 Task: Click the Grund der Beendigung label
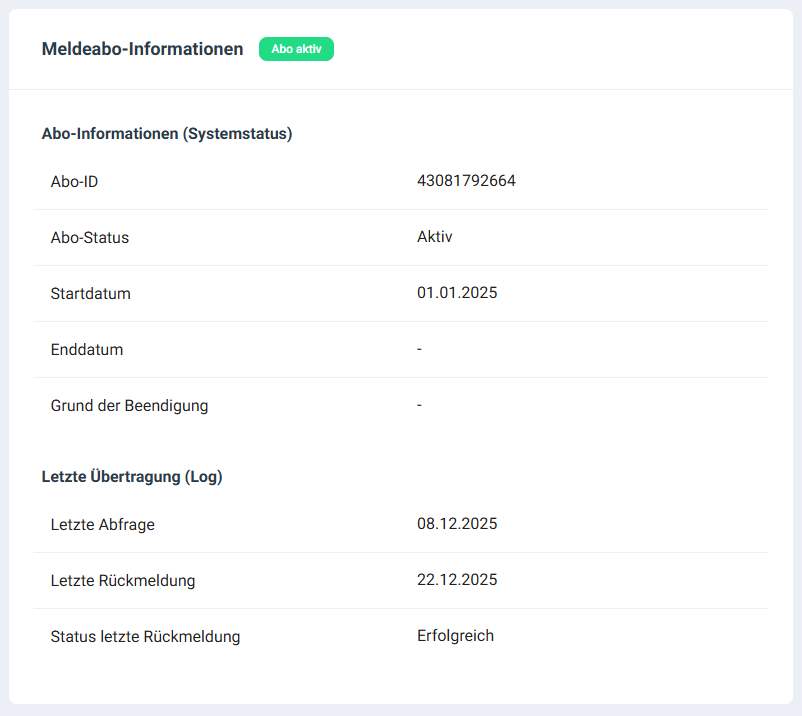pos(129,406)
